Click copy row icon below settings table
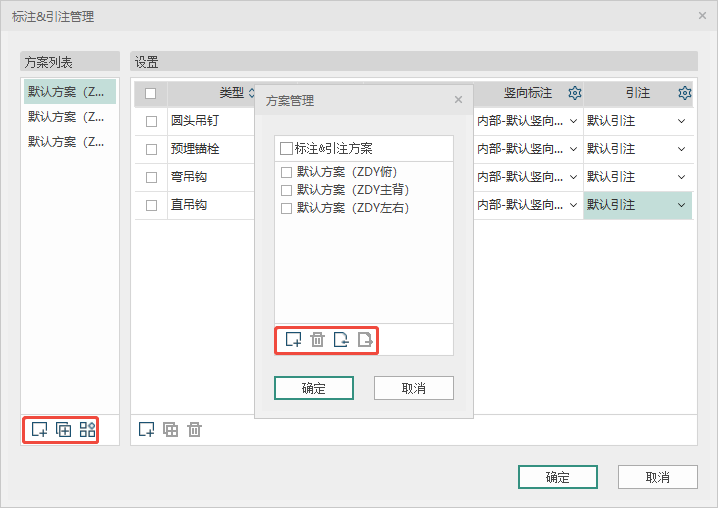The height and width of the screenshot is (508, 718). pyautogui.click(x=170, y=430)
